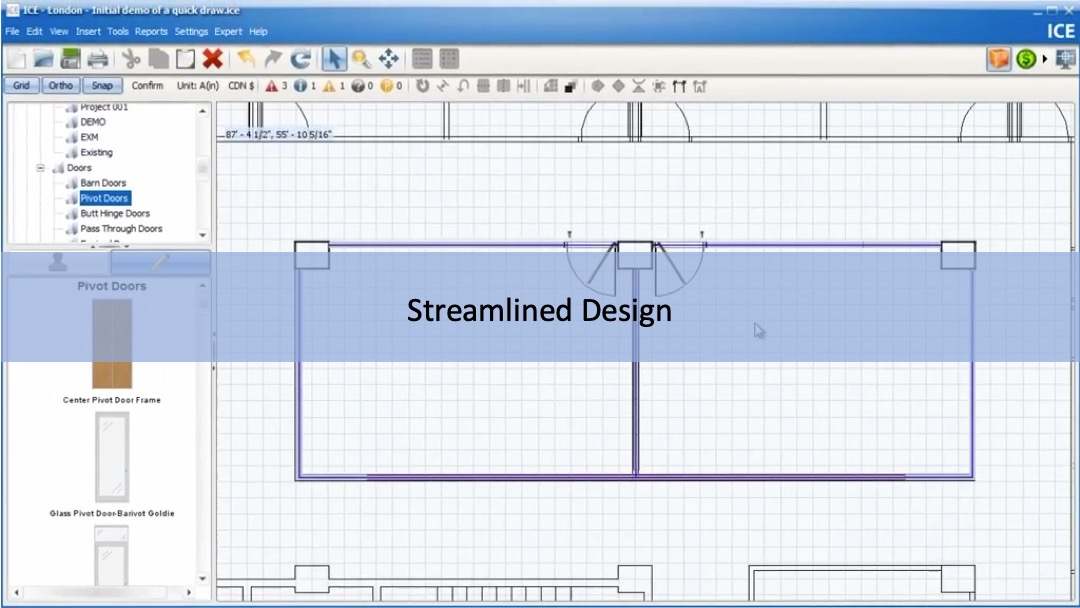Click the tree panel scroll-down arrow
Screen dimensions: 1080x608
[x=202, y=235]
